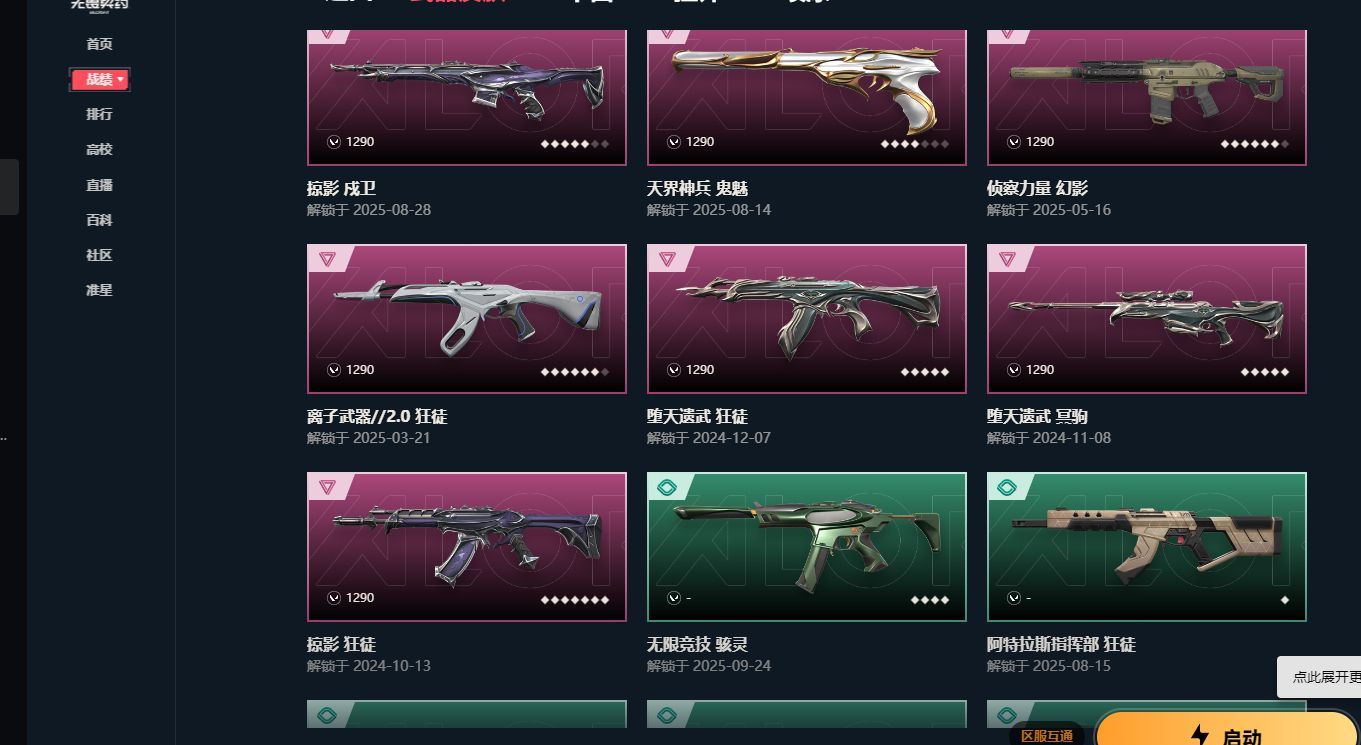Open the 首页 sidebar menu item
The height and width of the screenshot is (745, 1361).
tap(99, 44)
